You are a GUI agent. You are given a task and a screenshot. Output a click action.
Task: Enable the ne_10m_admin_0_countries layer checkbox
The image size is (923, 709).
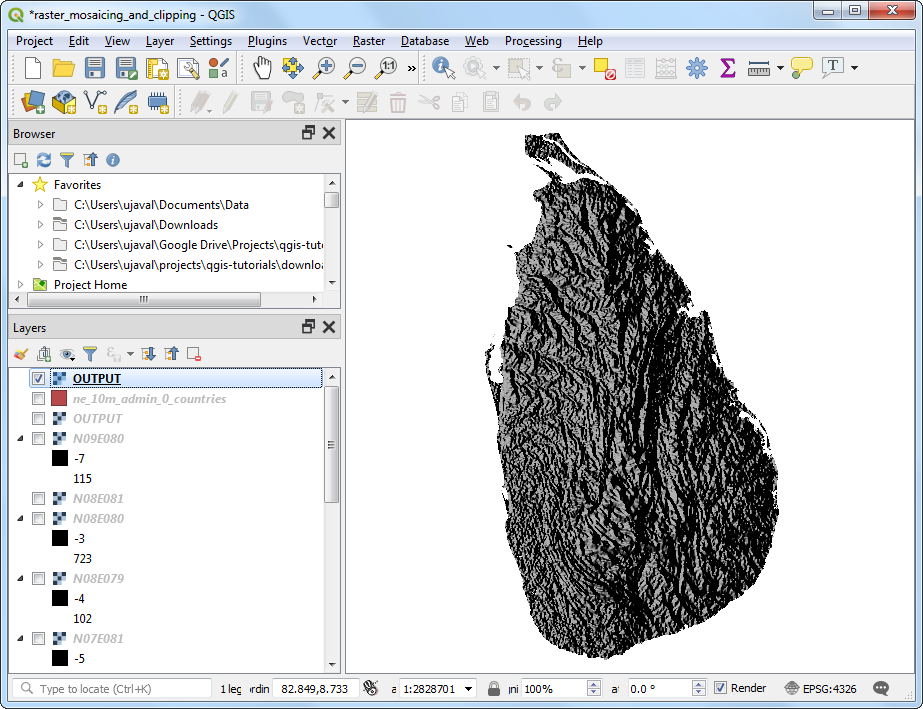pyautogui.click(x=38, y=399)
